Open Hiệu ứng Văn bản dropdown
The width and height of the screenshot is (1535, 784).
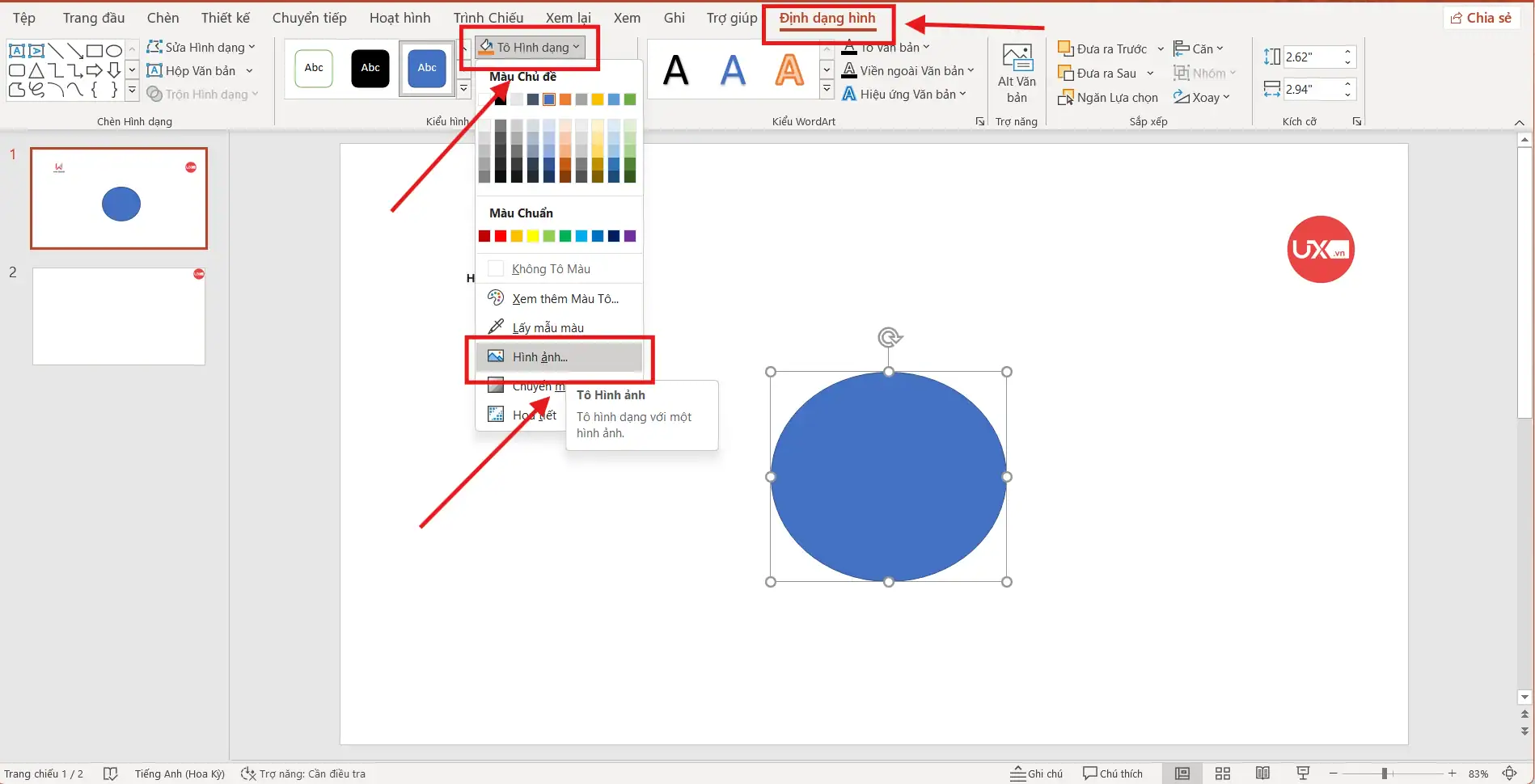click(904, 94)
